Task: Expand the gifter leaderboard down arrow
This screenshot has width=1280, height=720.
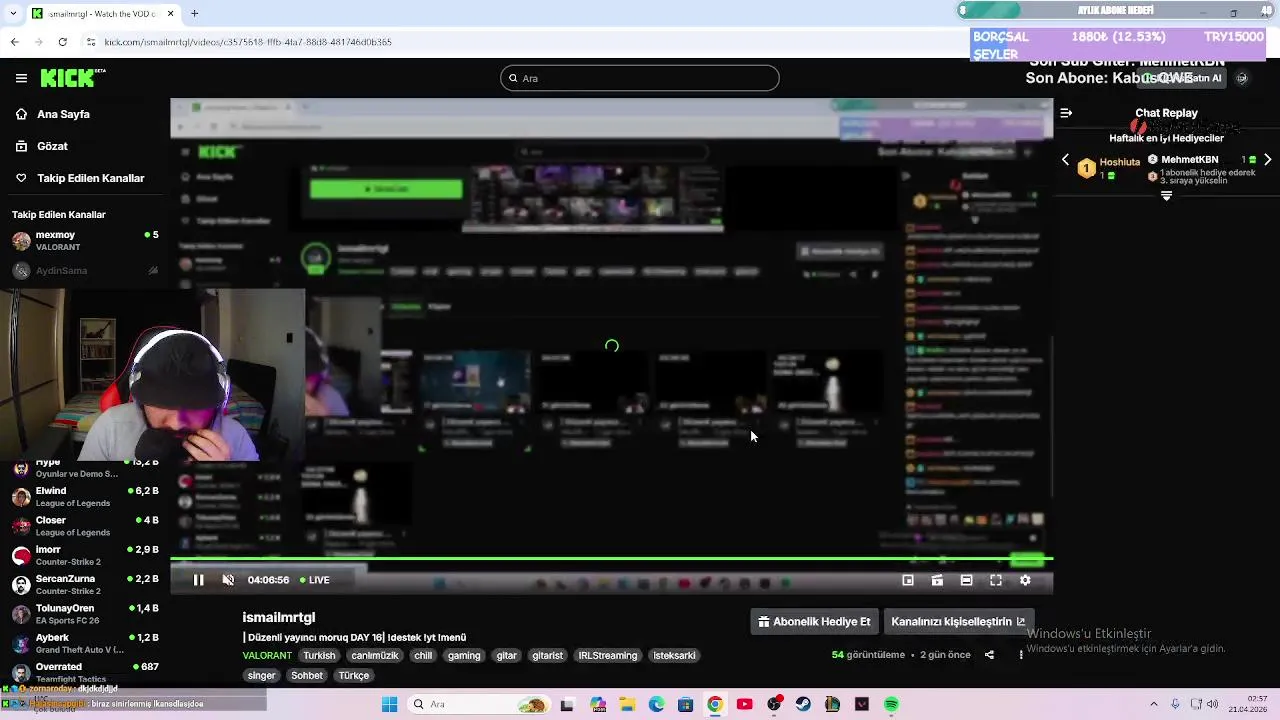Action: point(1166,196)
